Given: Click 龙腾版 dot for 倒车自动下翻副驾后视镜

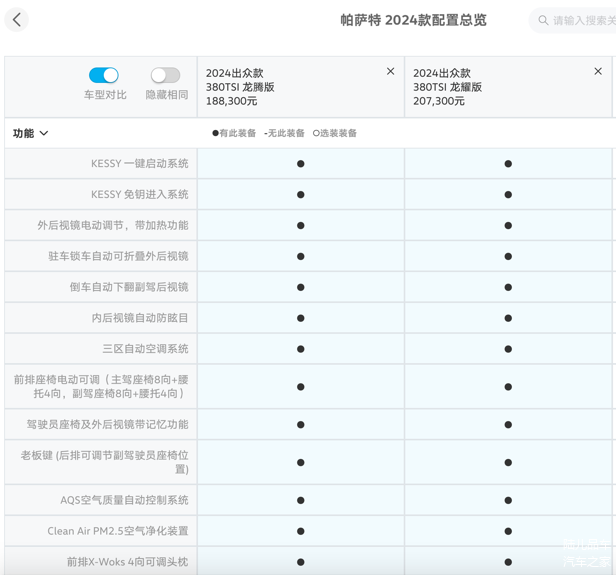Looking at the screenshot, I should click(x=300, y=288).
